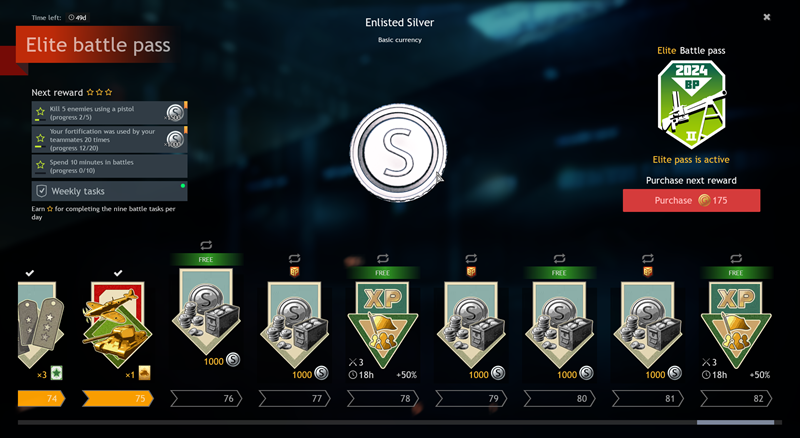
Task: Select the Kill 5 enemies using pistol task
Action: click(x=109, y=113)
